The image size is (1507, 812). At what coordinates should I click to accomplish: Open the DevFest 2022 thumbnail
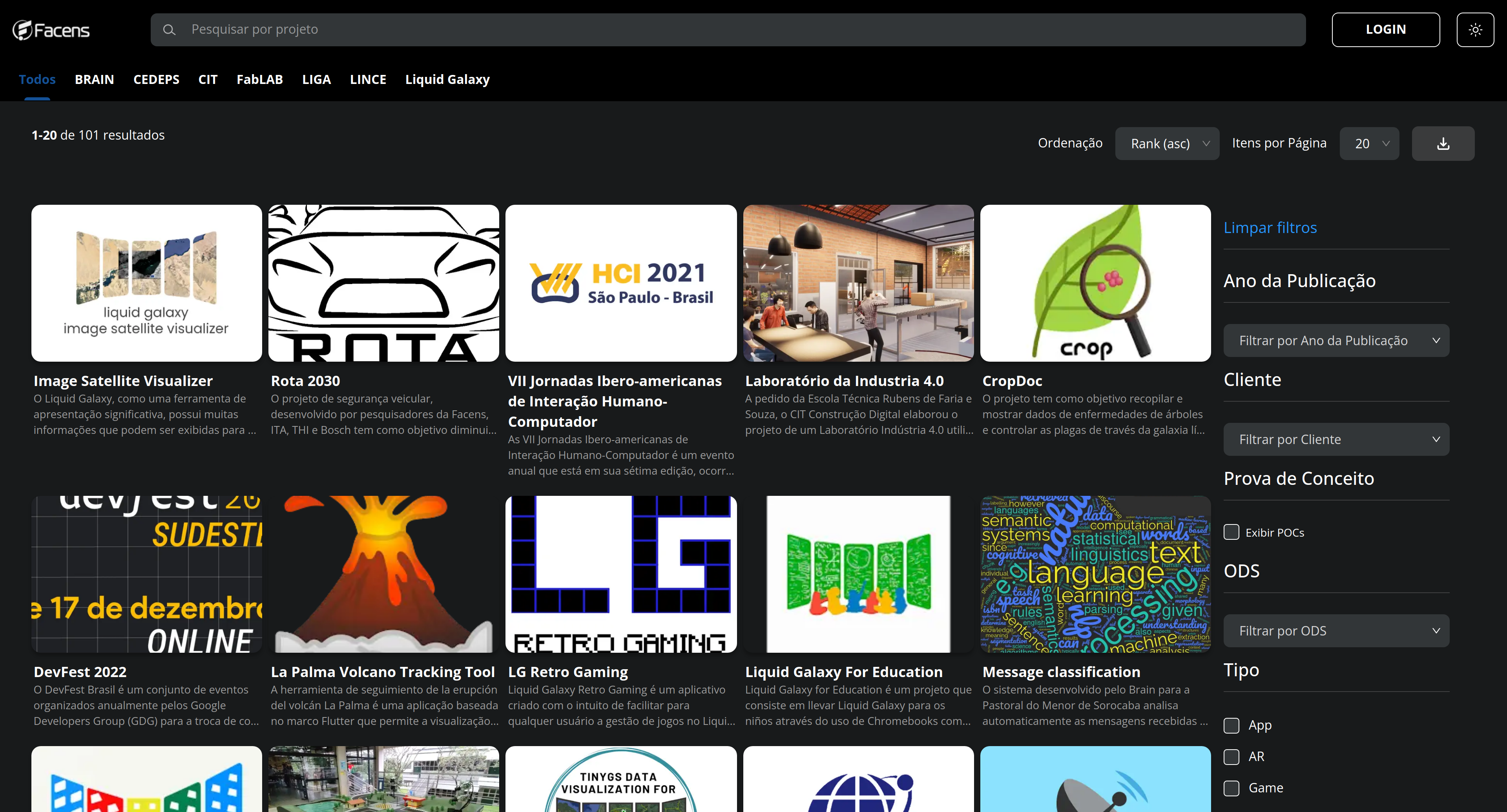pyautogui.click(x=146, y=574)
